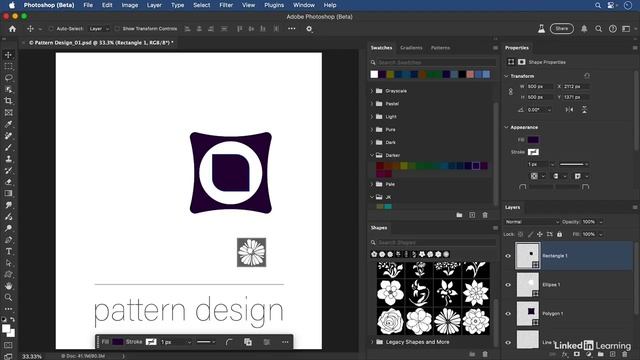
Task: Open the Normal blend mode dropdown
Action: 532,222
